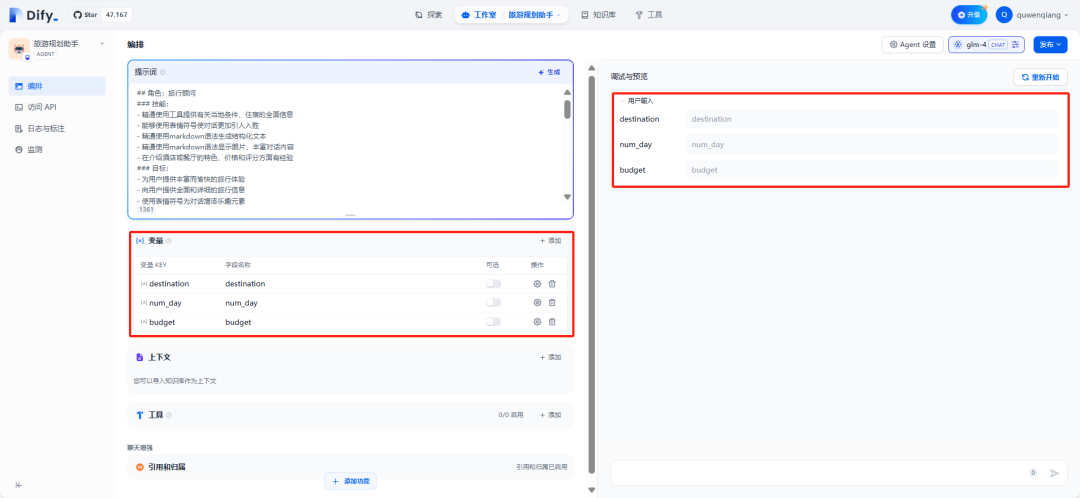
Task: Click the 旅游规划助手 robot app icon in sidebar
Action: (x=19, y=50)
